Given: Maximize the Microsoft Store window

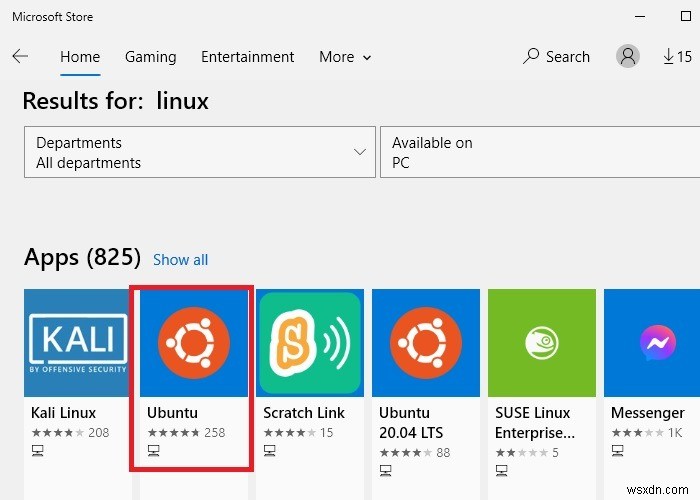Looking at the screenshot, I should point(686,17).
